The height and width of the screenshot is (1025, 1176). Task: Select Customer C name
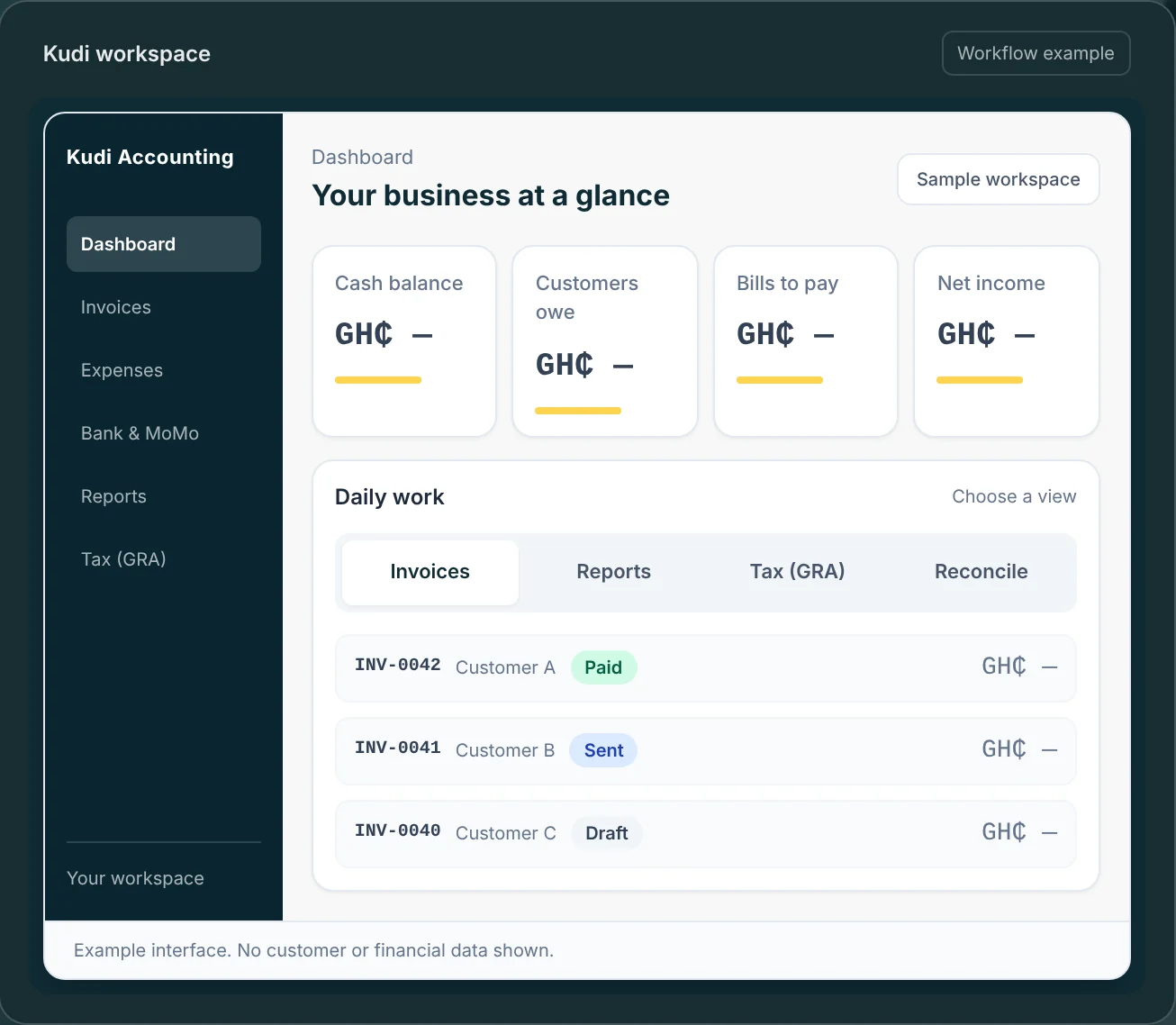pos(506,833)
